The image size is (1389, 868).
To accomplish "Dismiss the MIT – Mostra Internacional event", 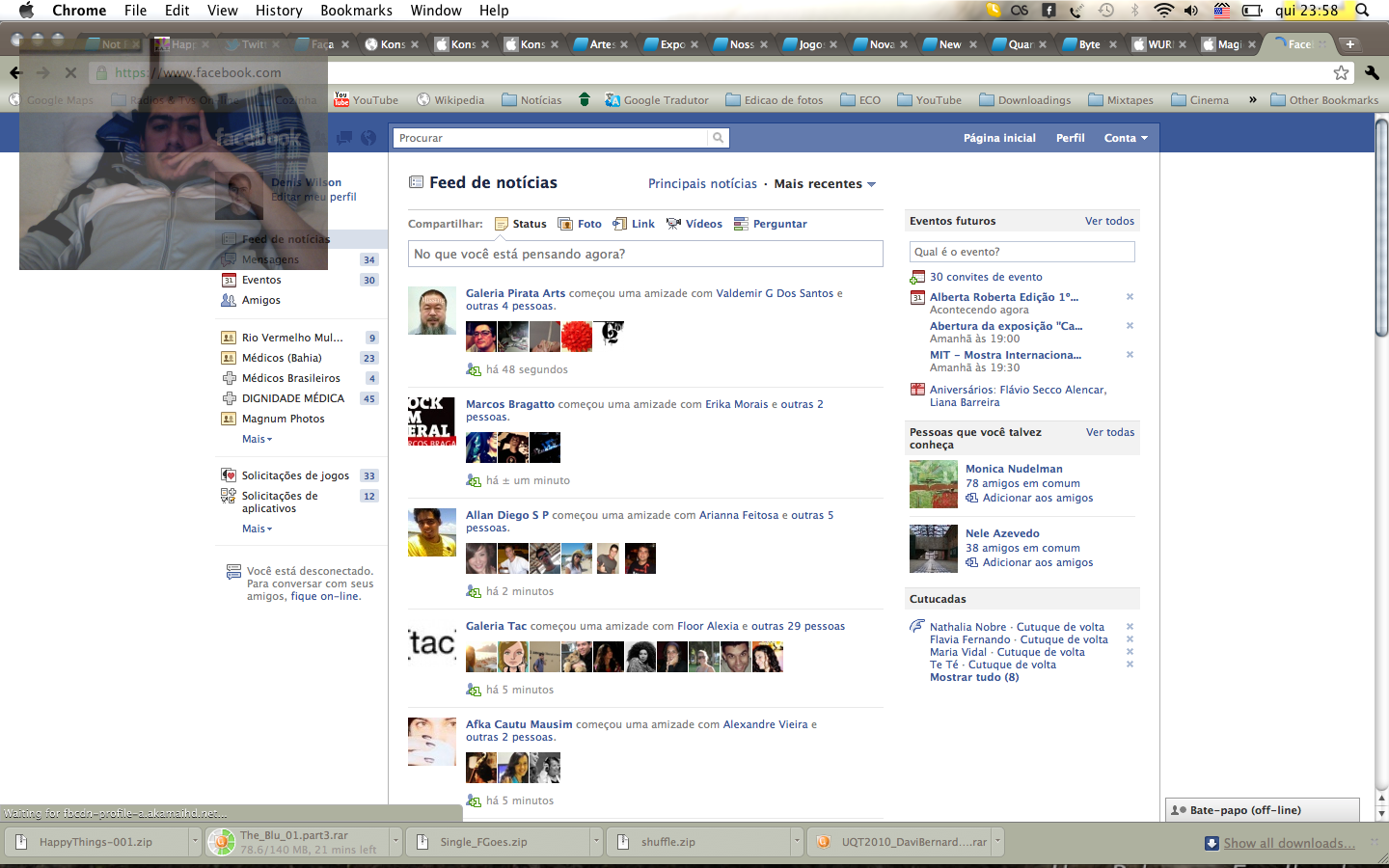I will 1130,355.
